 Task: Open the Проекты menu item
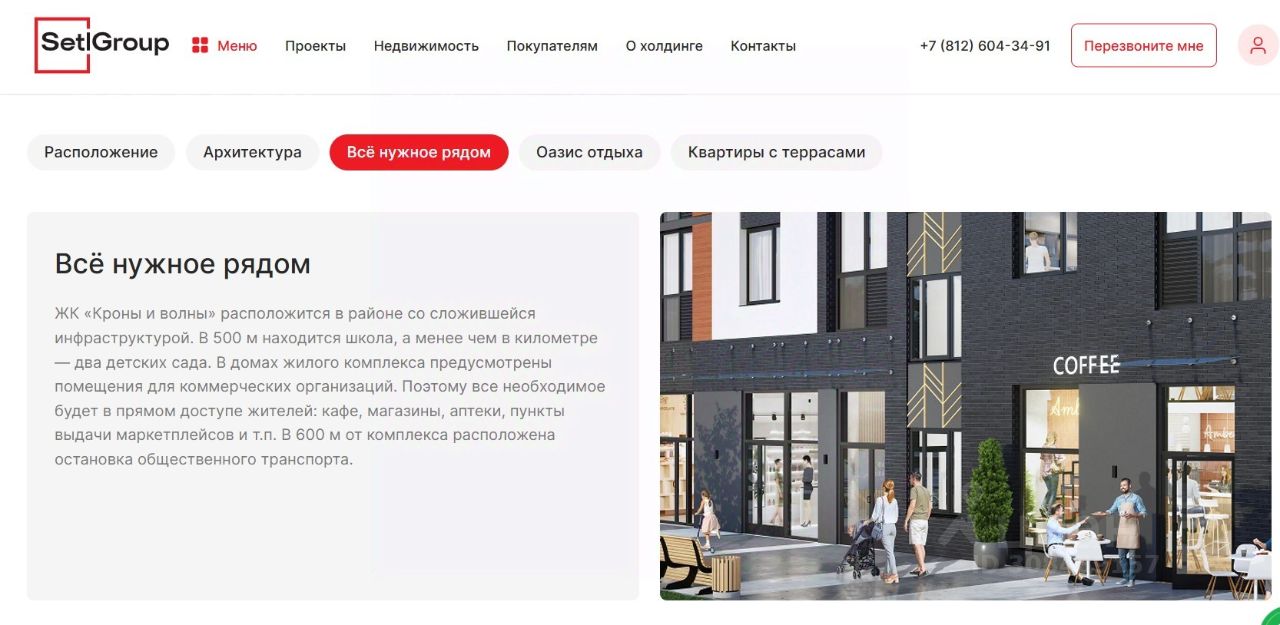pos(315,46)
